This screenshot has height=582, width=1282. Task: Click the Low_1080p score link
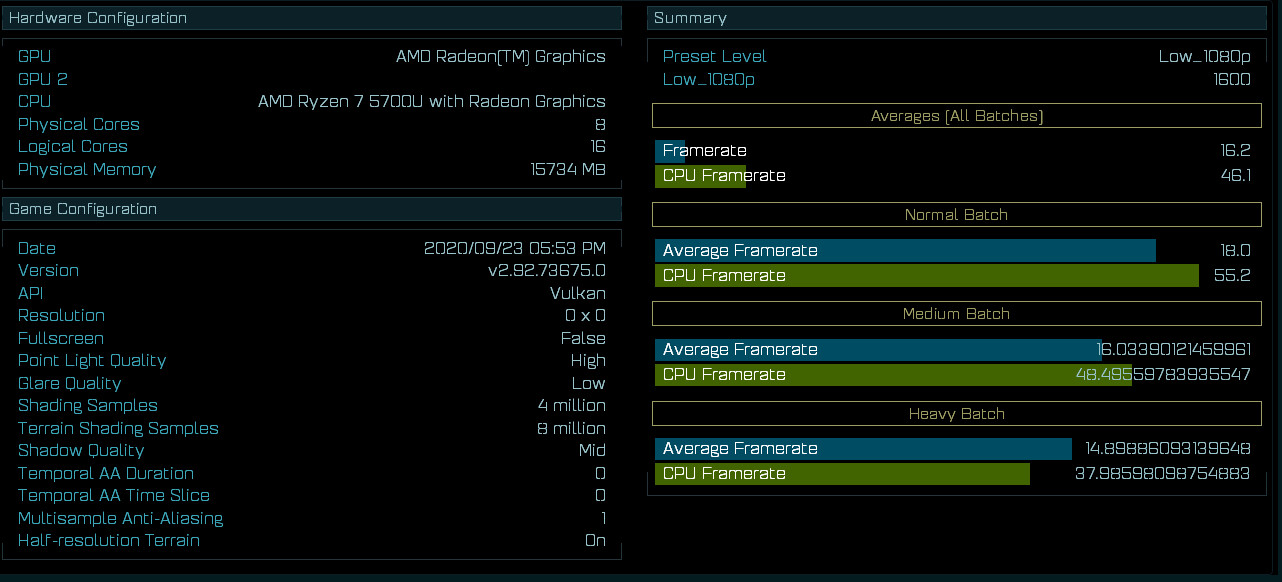708,79
